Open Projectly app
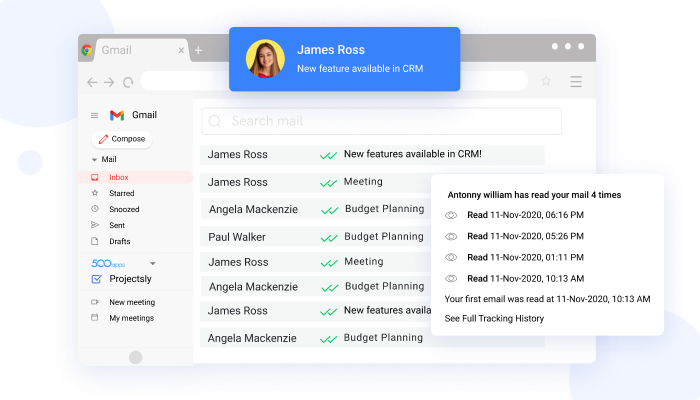The image size is (700, 400). point(130,279)
